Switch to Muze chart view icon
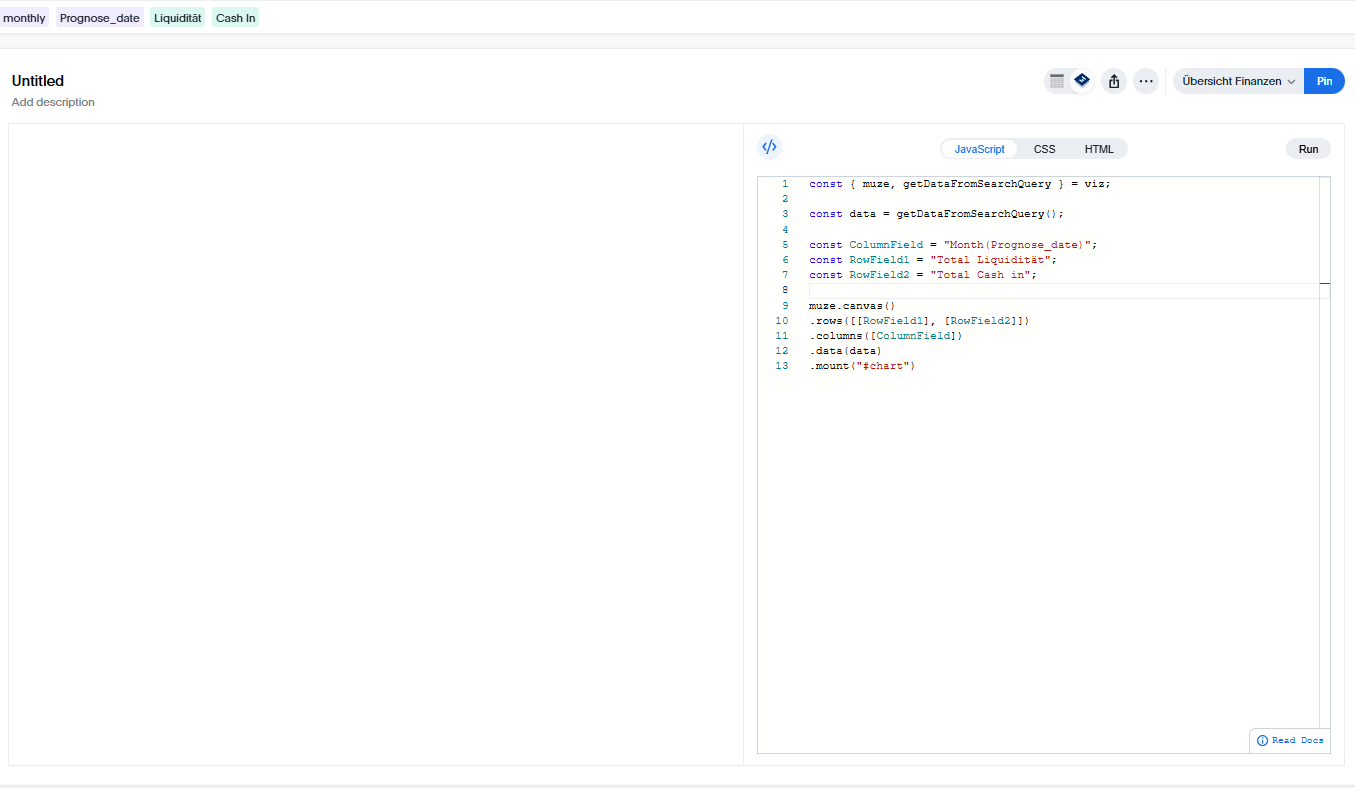 click(x=1081, y=80)
